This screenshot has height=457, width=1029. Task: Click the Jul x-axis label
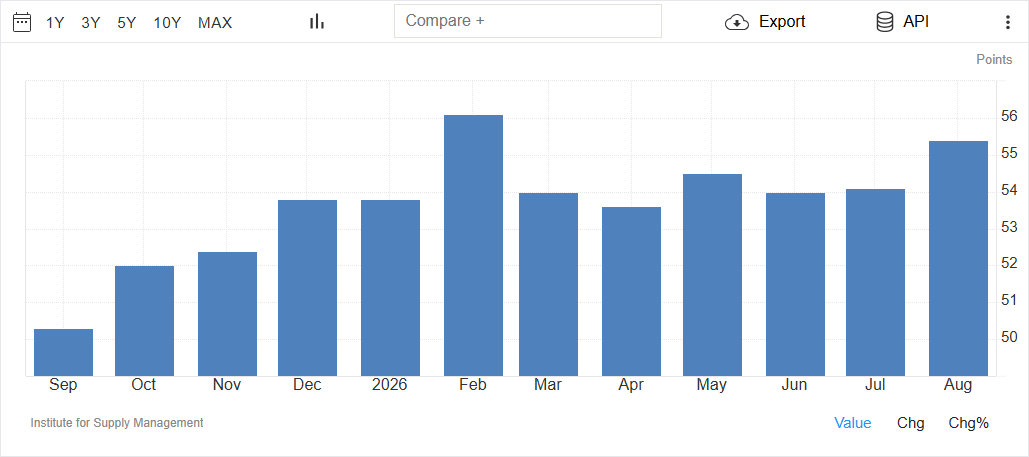(x=875, y=385)
